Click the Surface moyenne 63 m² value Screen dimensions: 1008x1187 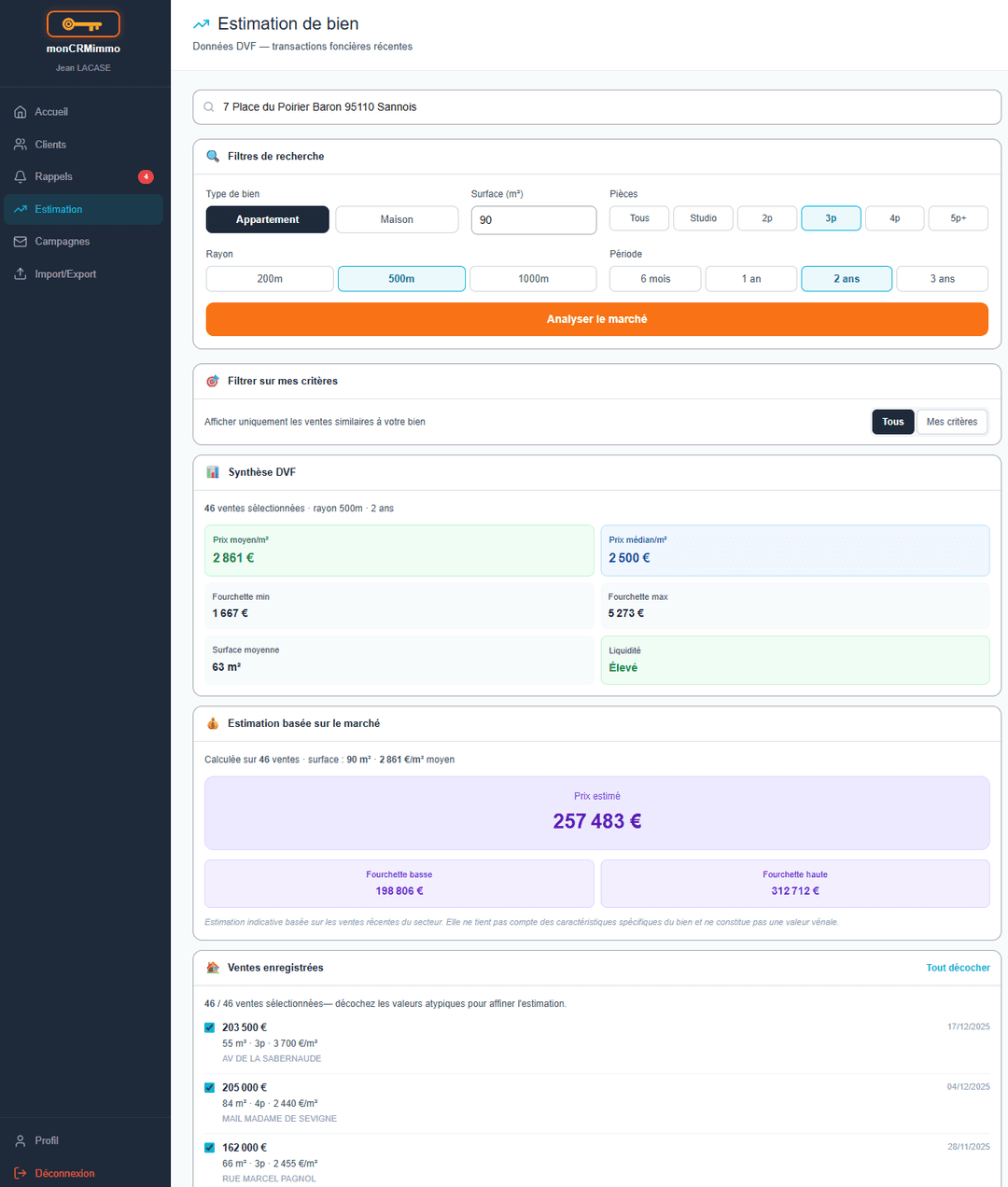(x=227, y=667)
